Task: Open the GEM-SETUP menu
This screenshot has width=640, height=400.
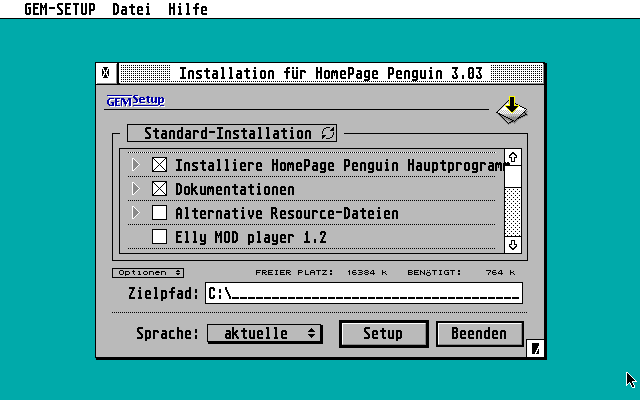Action: tap(60, 9)
